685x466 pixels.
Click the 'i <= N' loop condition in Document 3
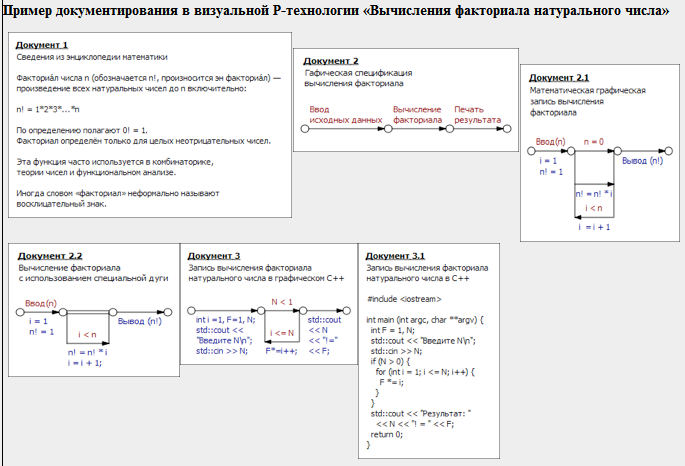(x=281, y=332)
